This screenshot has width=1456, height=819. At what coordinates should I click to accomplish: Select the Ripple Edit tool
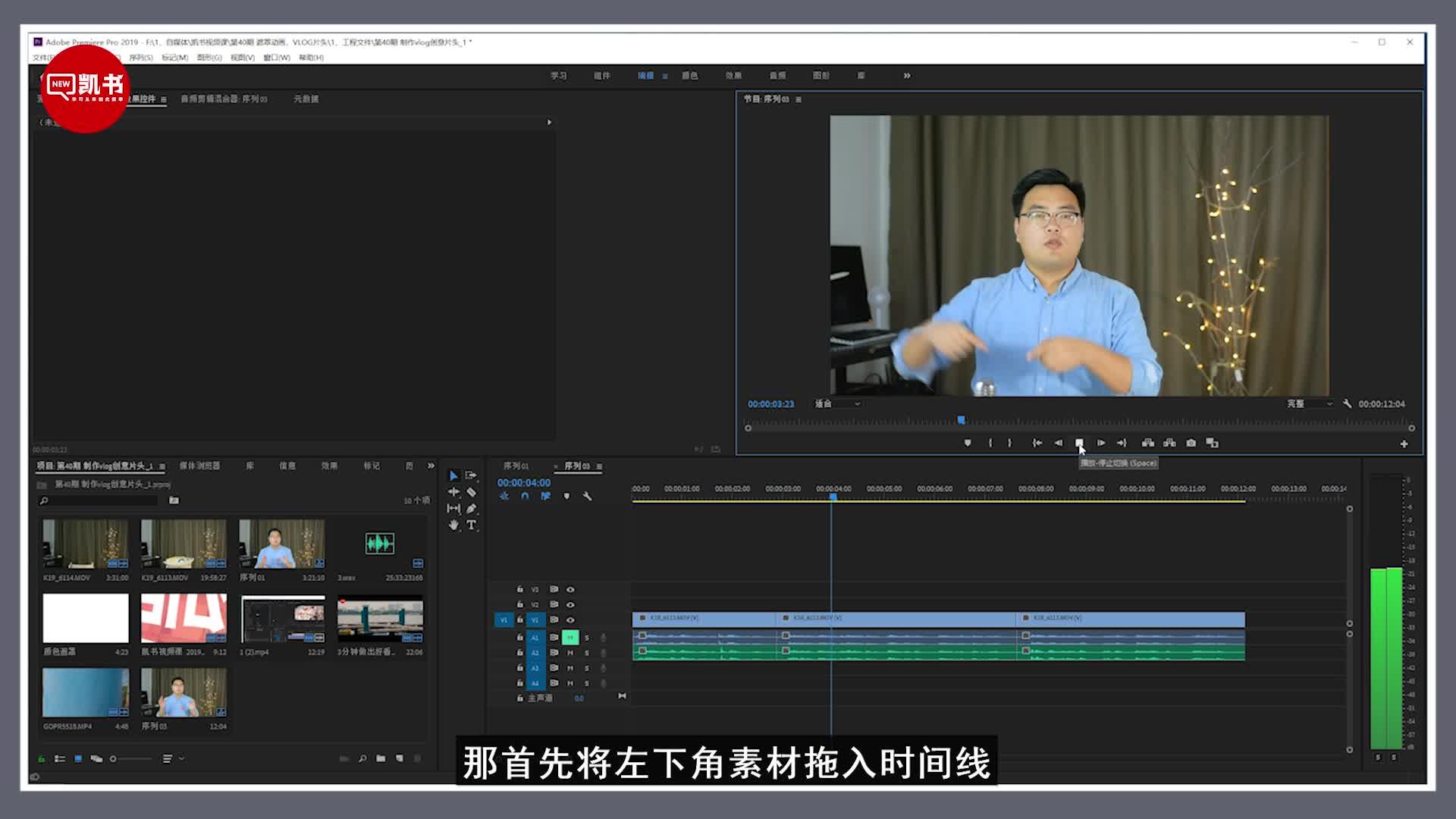tap(453, 492)
